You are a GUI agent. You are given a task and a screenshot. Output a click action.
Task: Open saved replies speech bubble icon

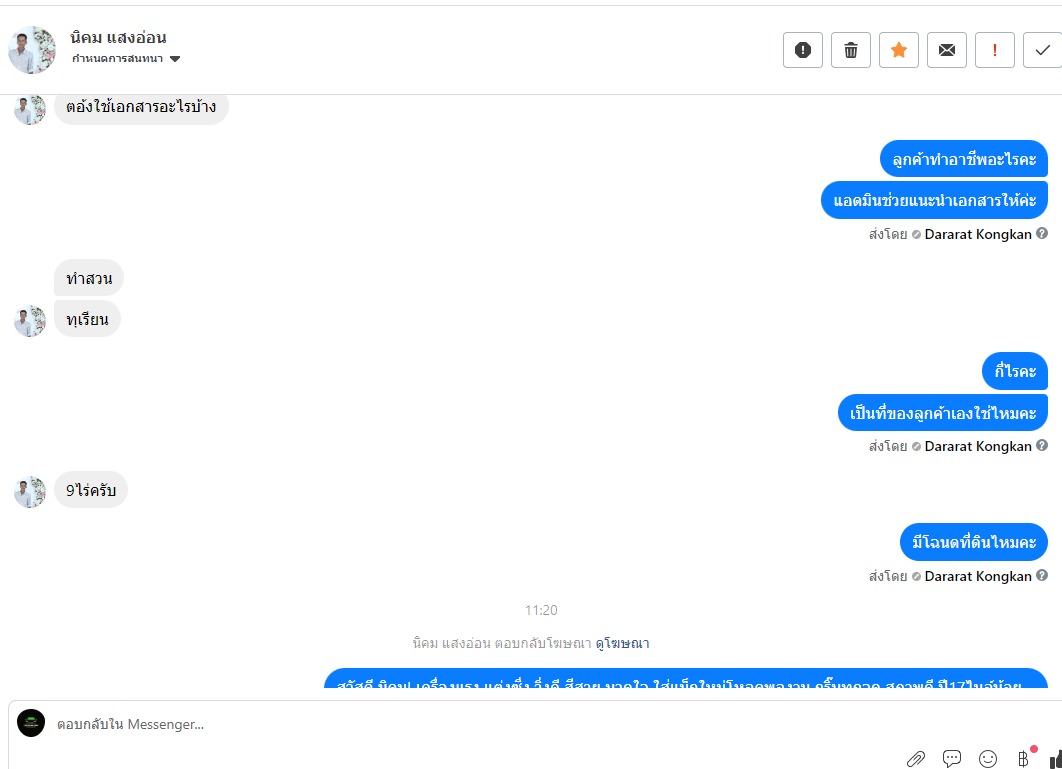point(952,759)
